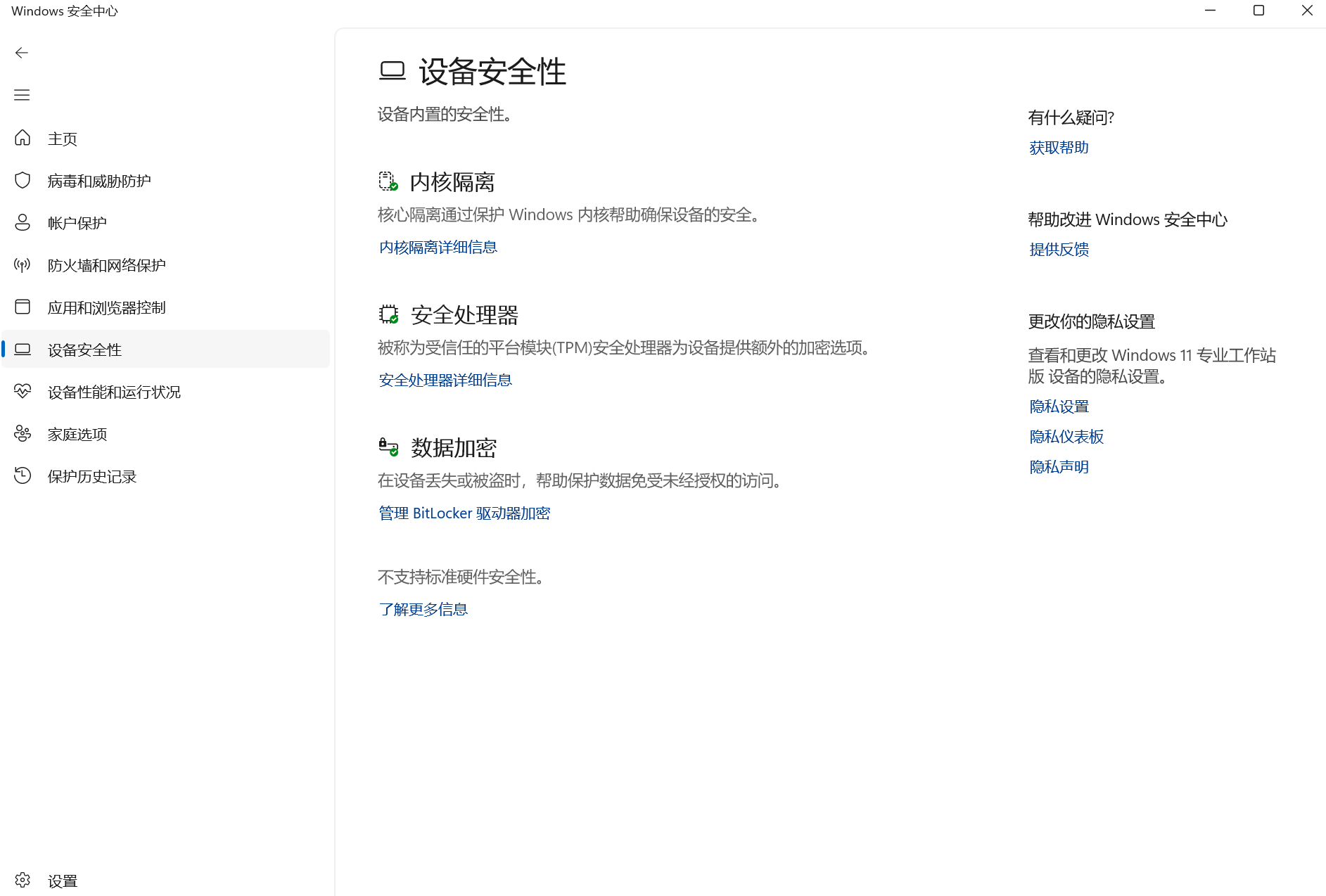Click the 内核隔离 shield icon

(388, 181)
